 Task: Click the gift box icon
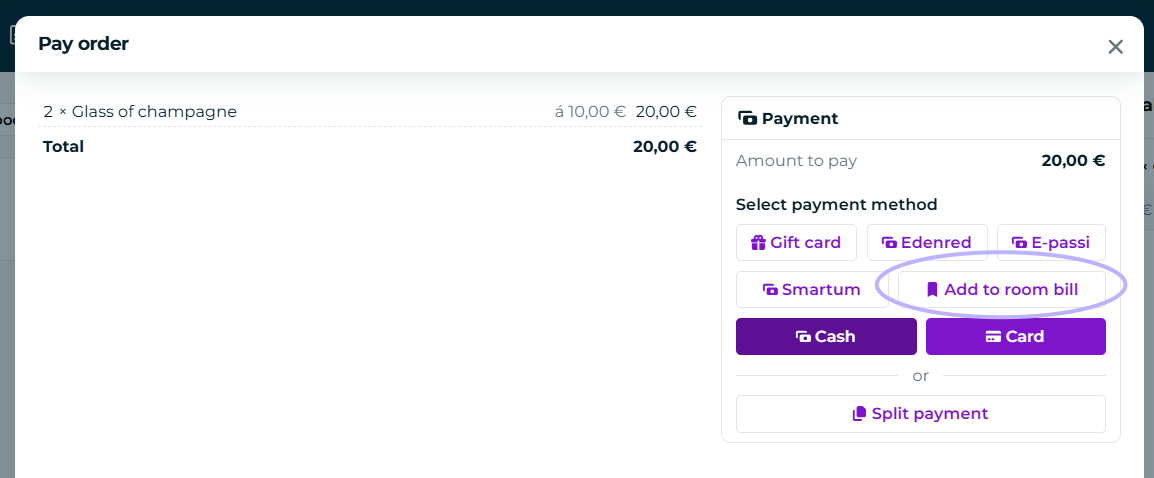coord(758,242)
